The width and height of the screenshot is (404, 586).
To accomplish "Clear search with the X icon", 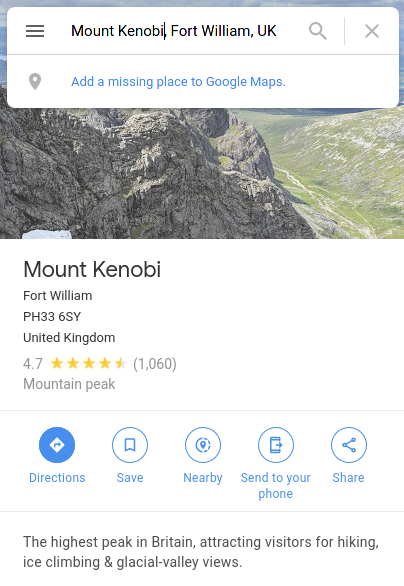I will click(372, 31).
